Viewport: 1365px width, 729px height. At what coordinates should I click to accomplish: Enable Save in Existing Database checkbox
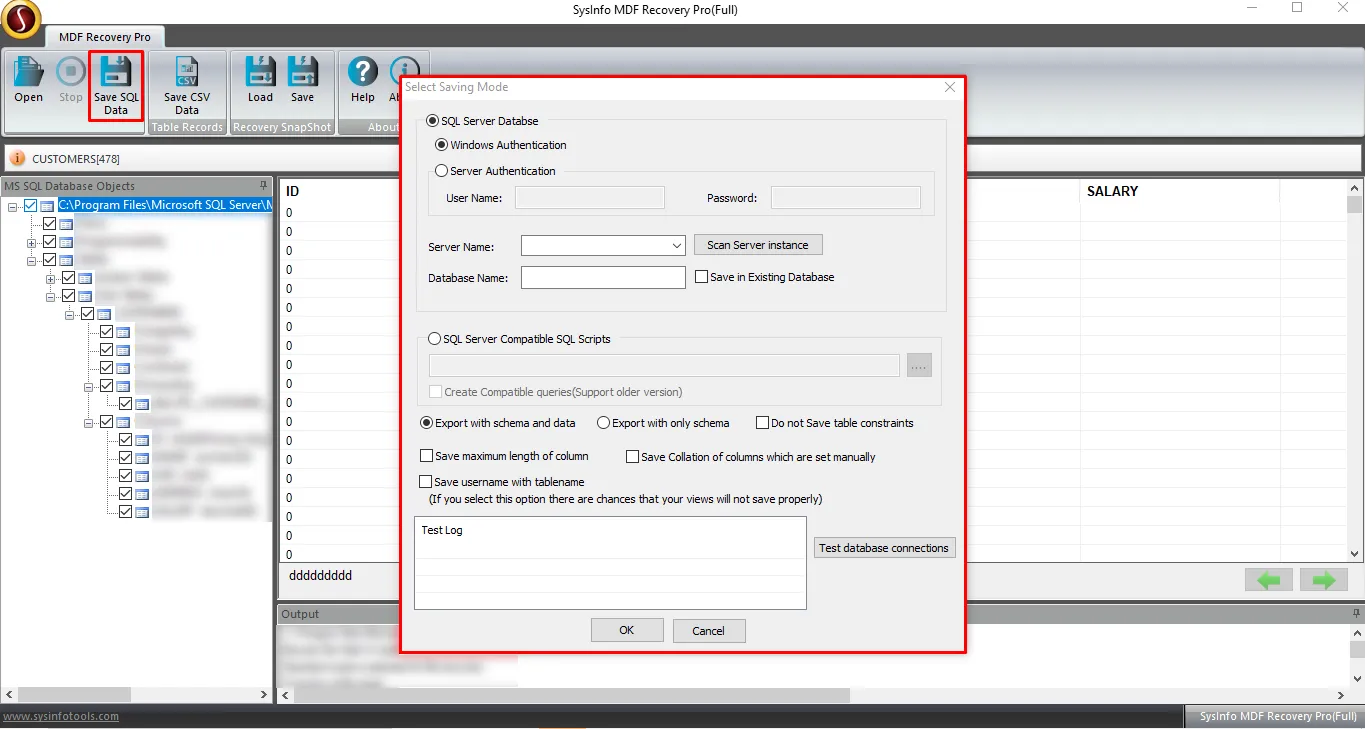point(702,277)
